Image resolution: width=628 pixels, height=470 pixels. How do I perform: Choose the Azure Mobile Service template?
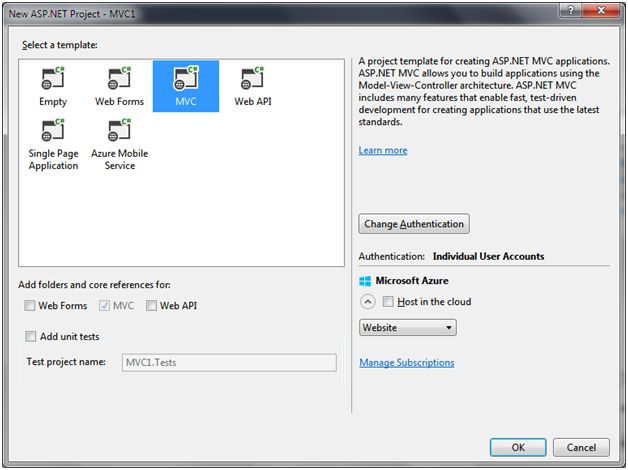pyautogui.click(x=119, y=145)
